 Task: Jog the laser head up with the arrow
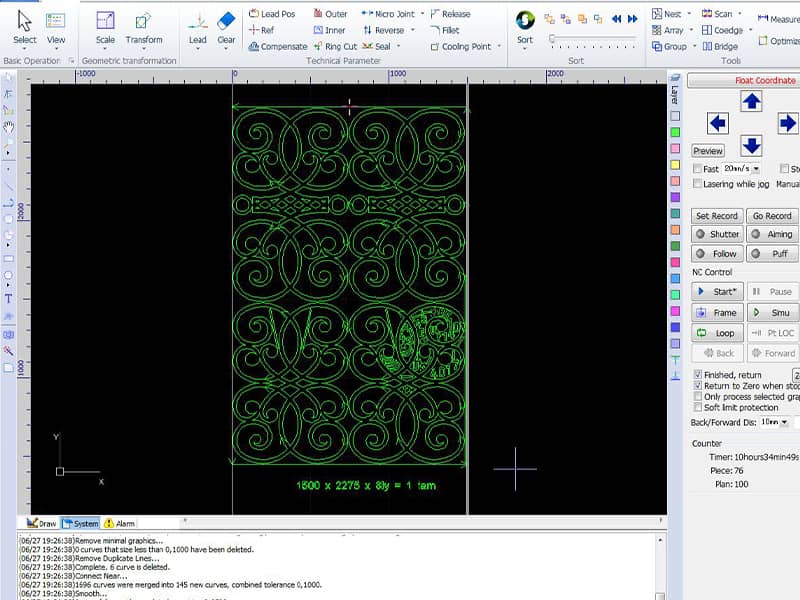click(751, 101)
